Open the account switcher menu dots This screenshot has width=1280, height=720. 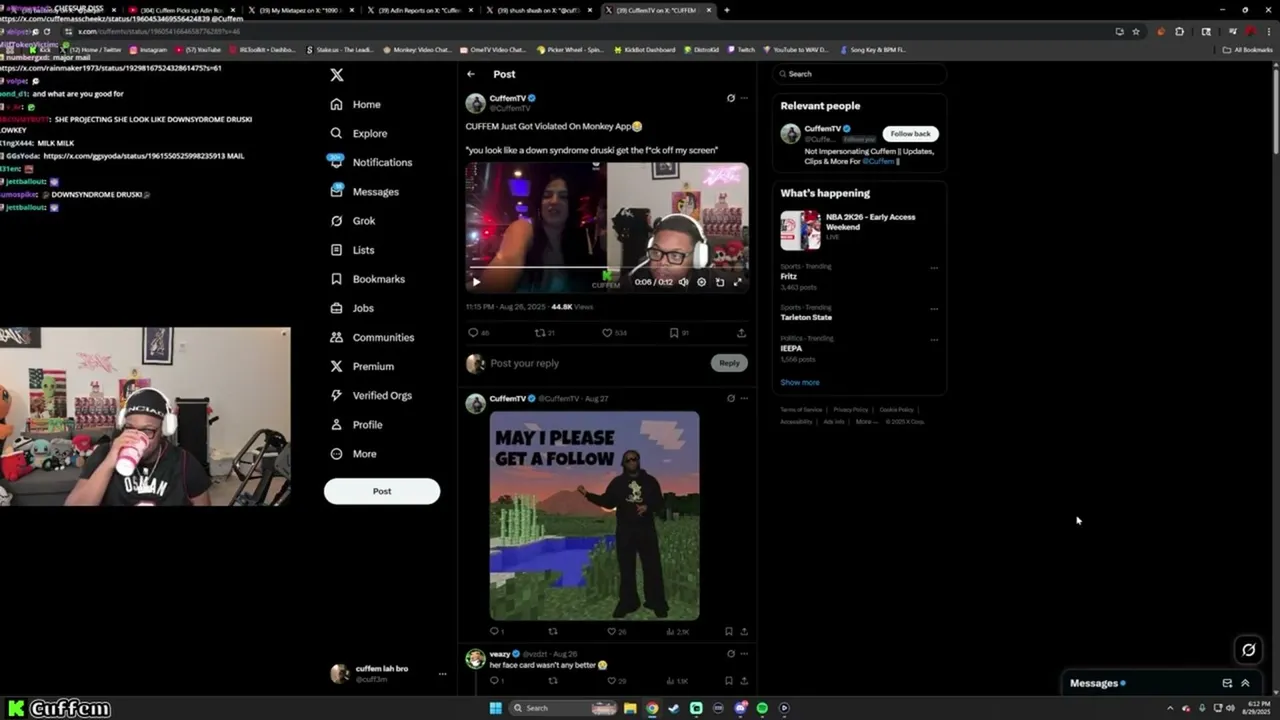[442, 674]
